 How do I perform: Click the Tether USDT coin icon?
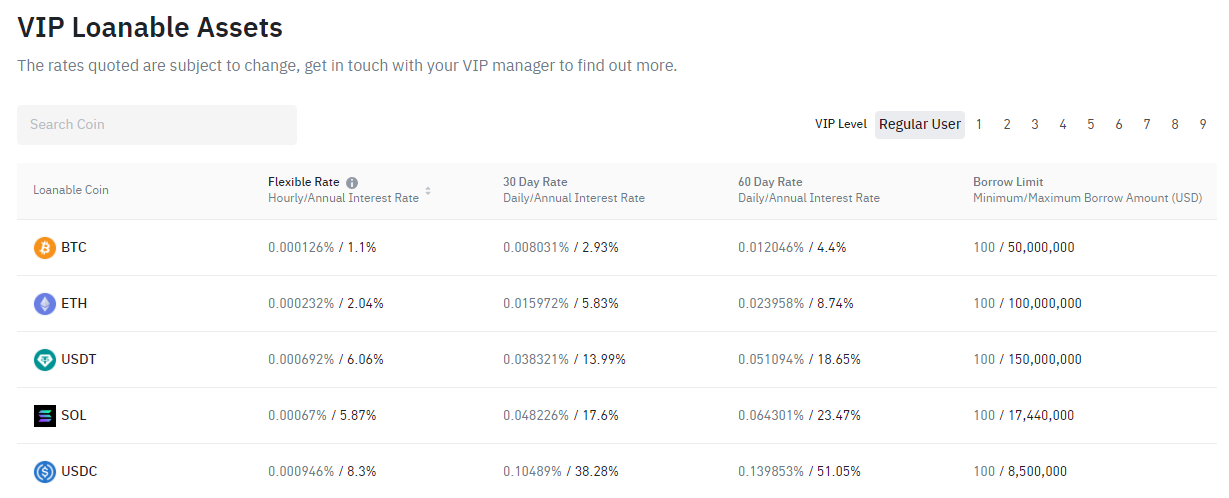(x=45, y=359)
